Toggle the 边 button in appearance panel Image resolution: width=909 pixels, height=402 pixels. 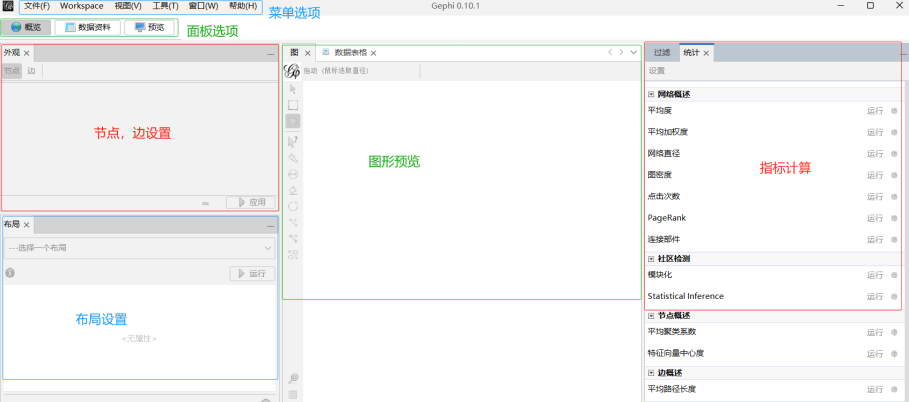click(x=31, y=71)
